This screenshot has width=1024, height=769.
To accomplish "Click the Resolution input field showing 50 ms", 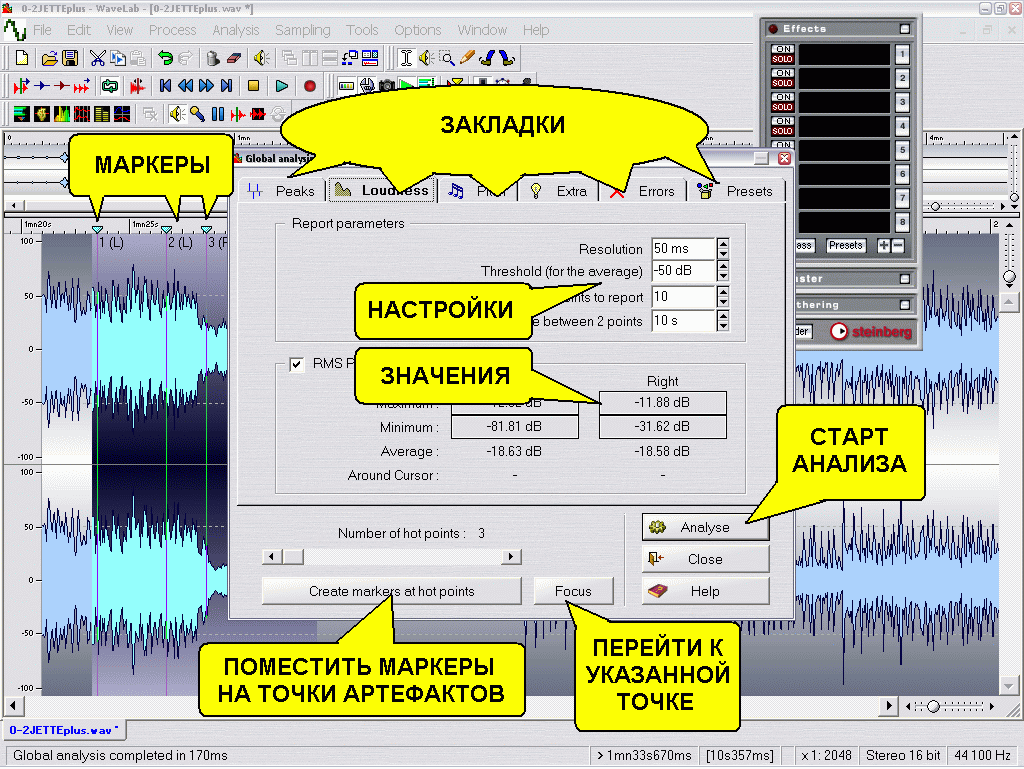I will (x=684, y=249).
